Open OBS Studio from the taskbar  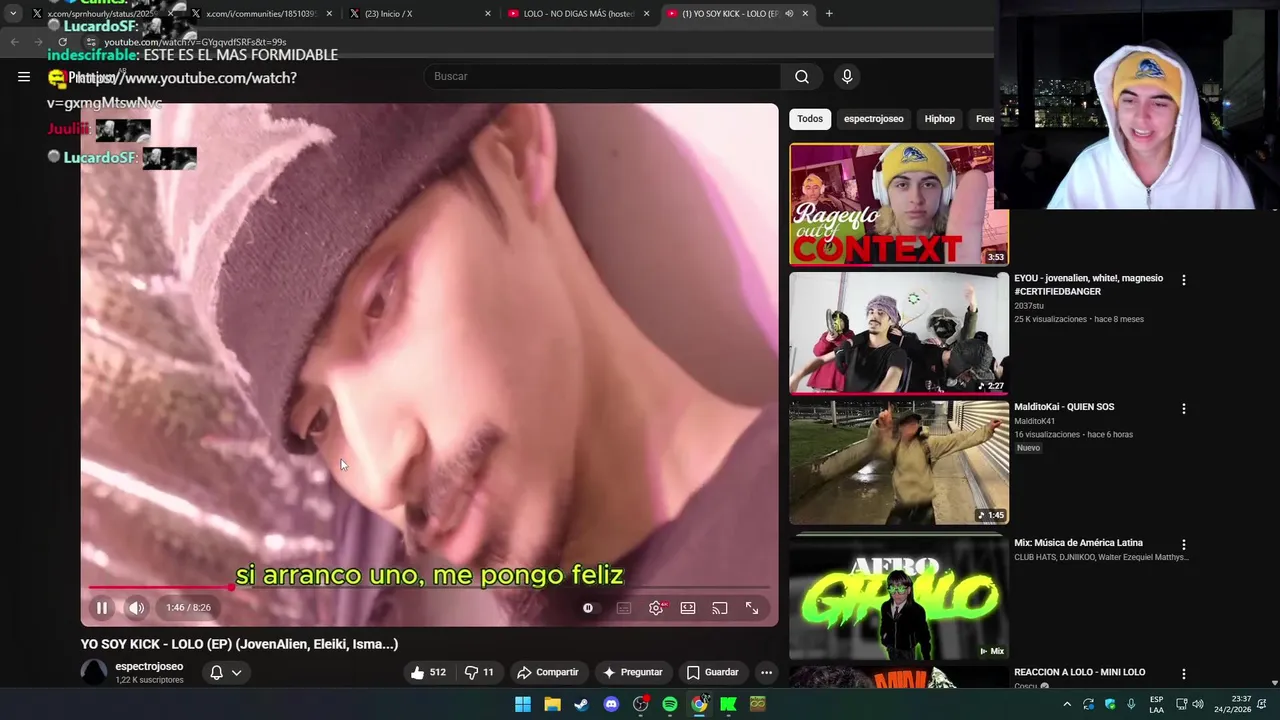point(641,704)
